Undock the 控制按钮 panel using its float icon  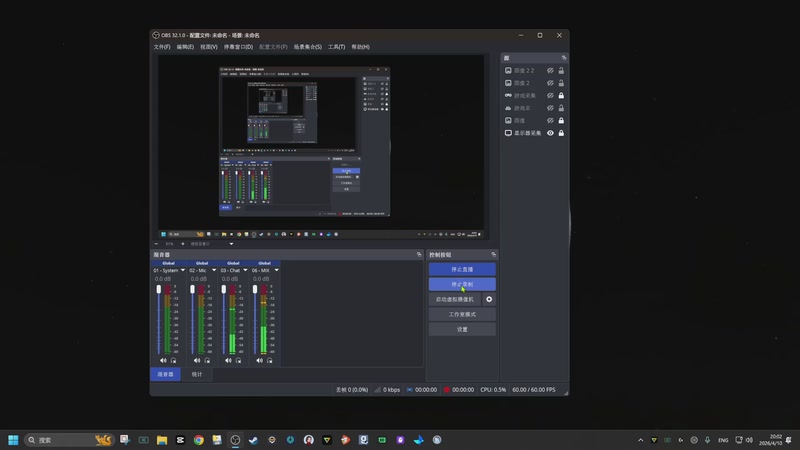tap(493, 255)
